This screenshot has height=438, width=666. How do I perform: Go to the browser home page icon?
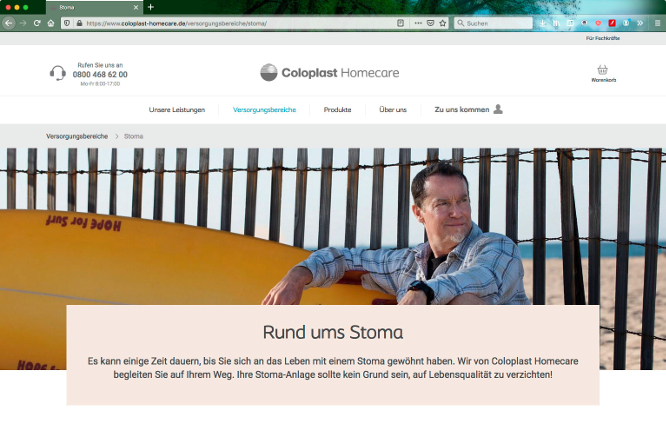tap(51, 23)
